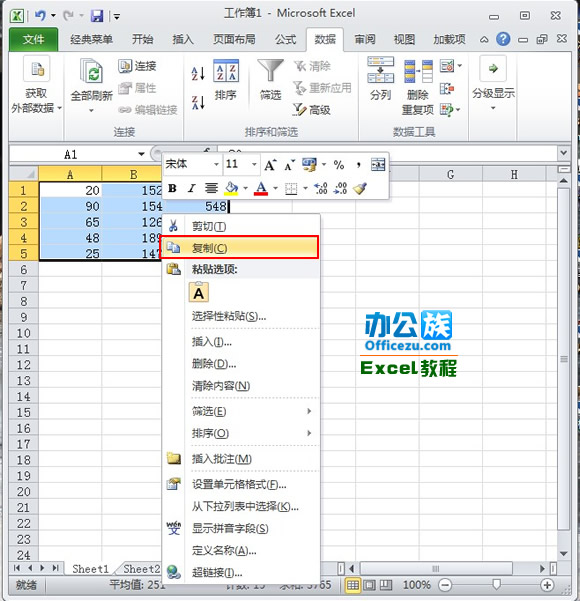Viewport: 580px width, 601px height.
Task: Click 选择性粘贴(S)... in context menu
Action: click(x=229, y=316)
